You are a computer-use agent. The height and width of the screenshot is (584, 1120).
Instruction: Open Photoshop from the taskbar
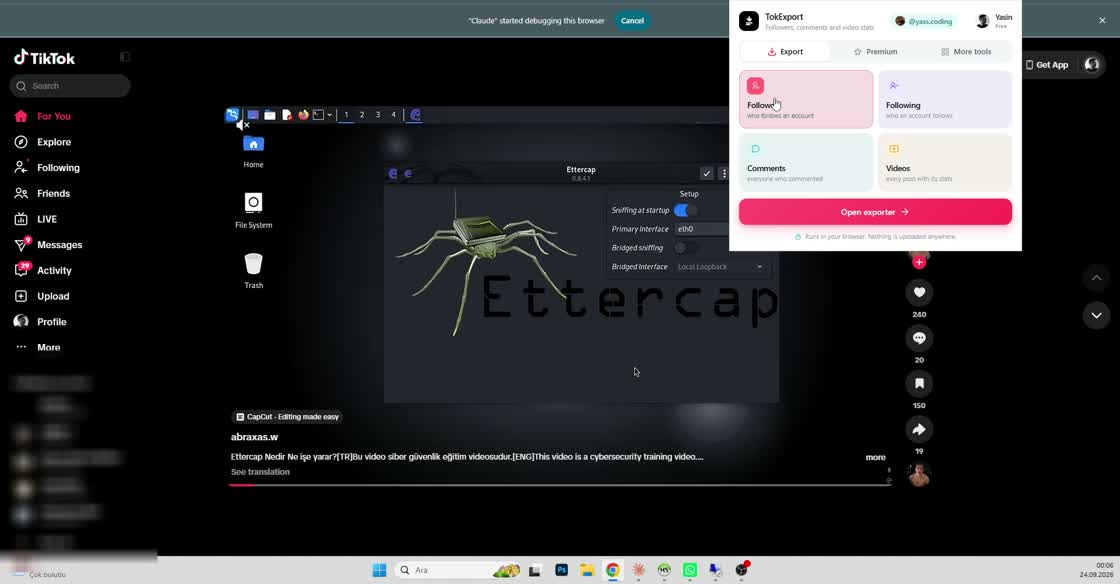pyautogui.click(x=561, y=570)
